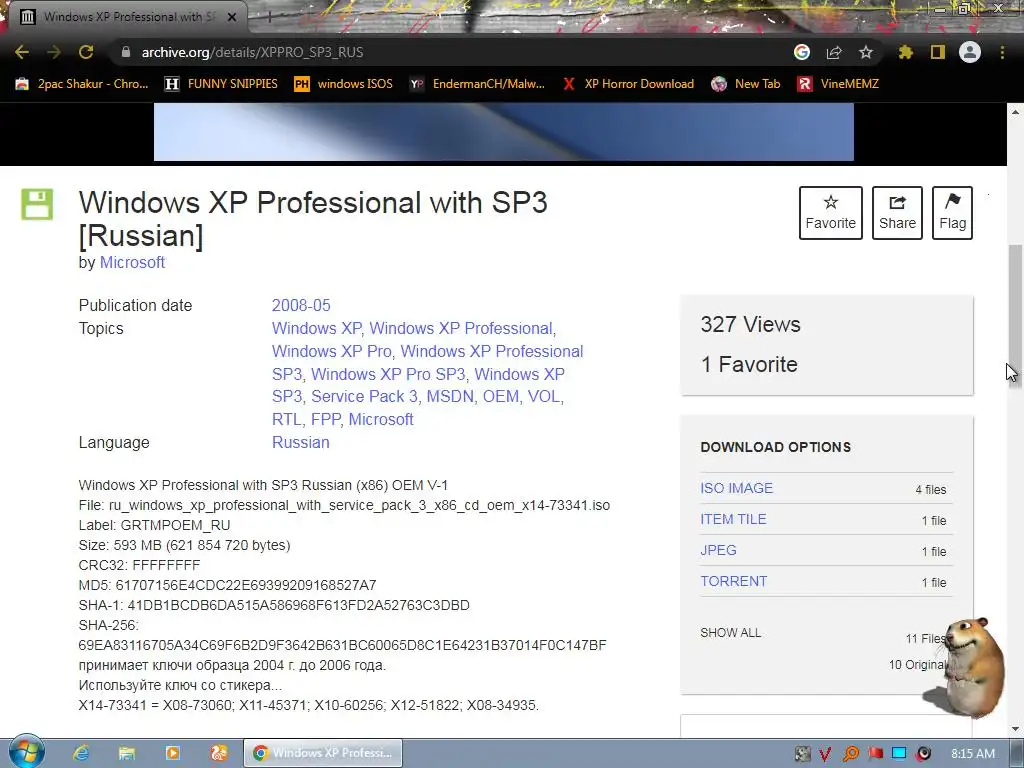Click the blue monitor tray icon
Screen dimensions: 1024x768
[x=899, y=754]
